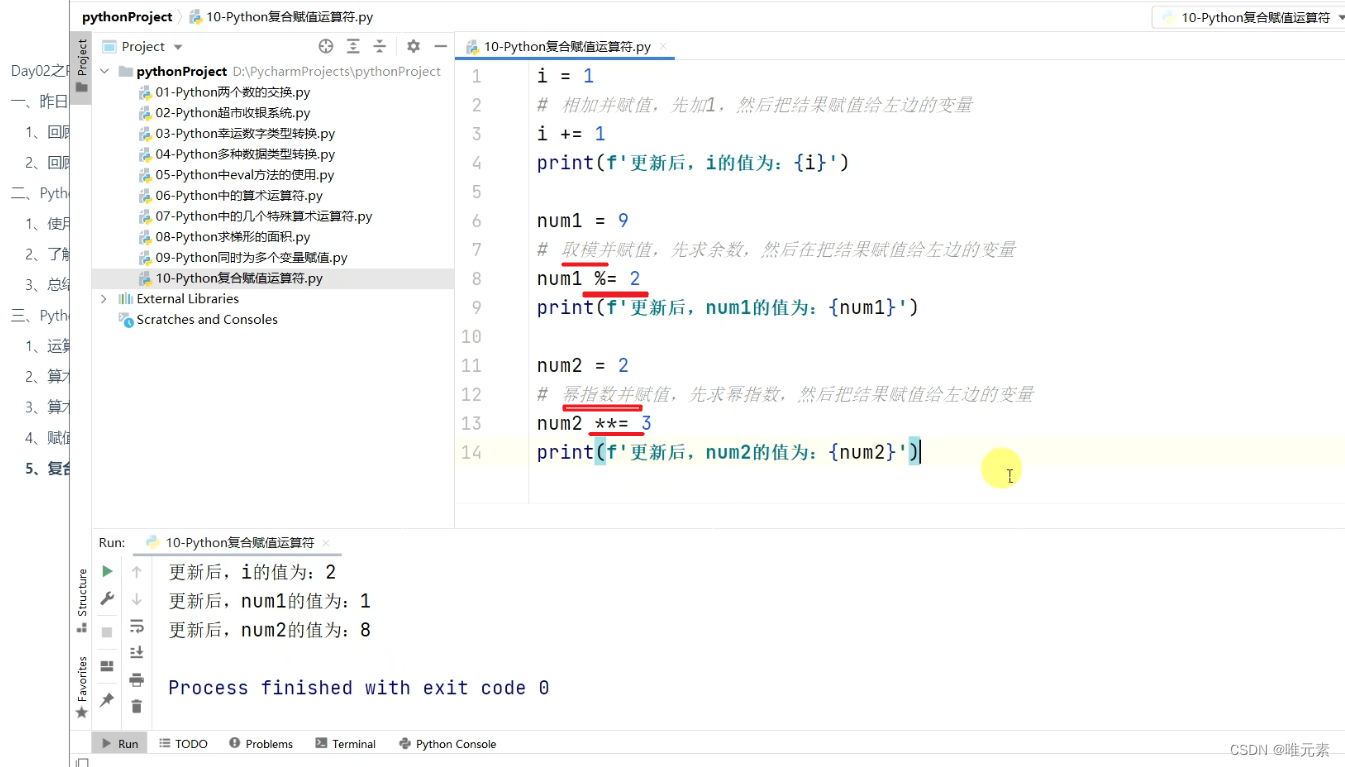
Task: Click the Up stack trace arrow
Action: click(x=137, y=572)
